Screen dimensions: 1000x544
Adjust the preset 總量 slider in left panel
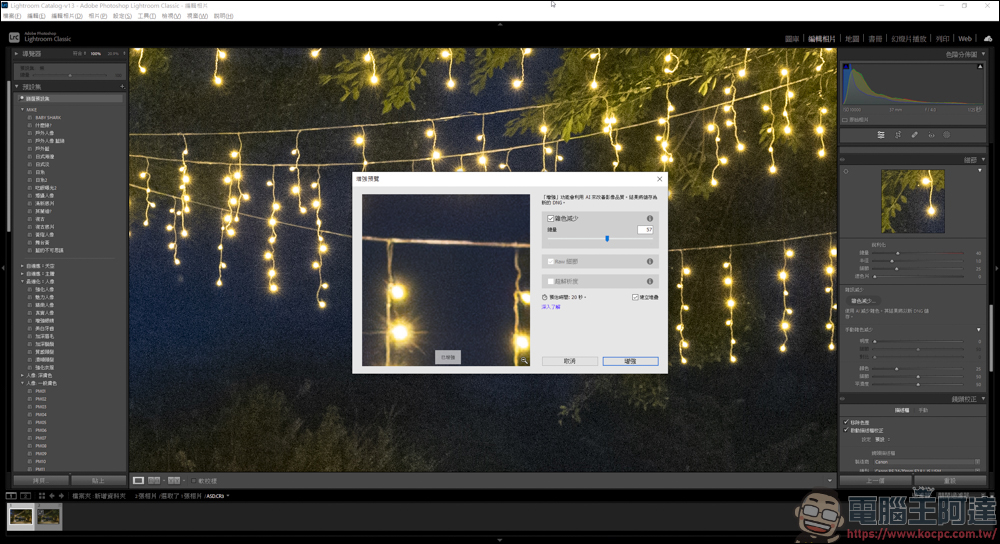70,75
